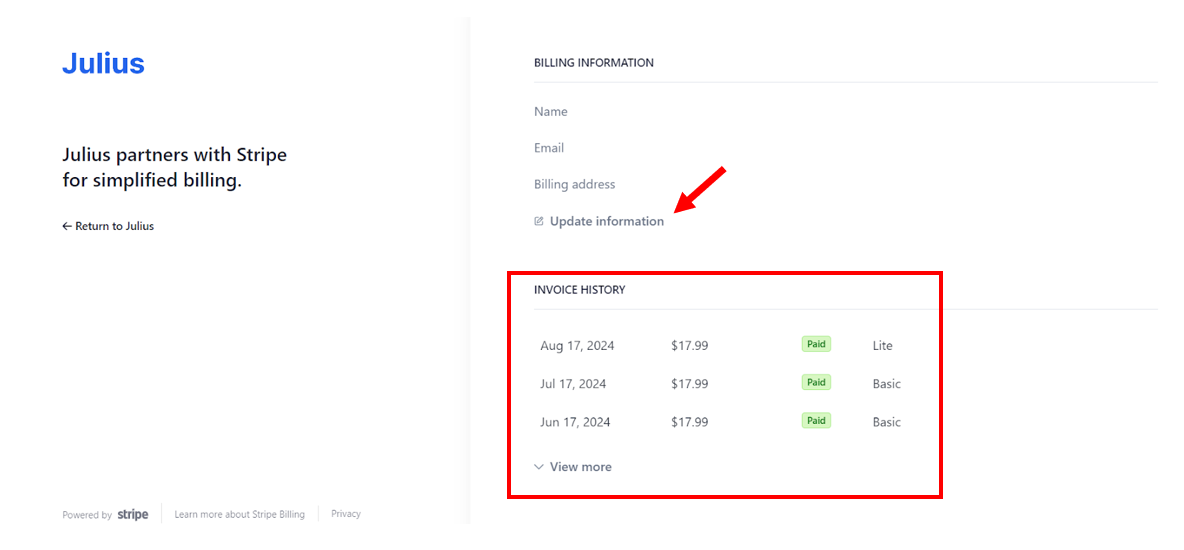Click the Email field label
The height and width of the screenshot is (550, 1184).
[x=549, y=148]
